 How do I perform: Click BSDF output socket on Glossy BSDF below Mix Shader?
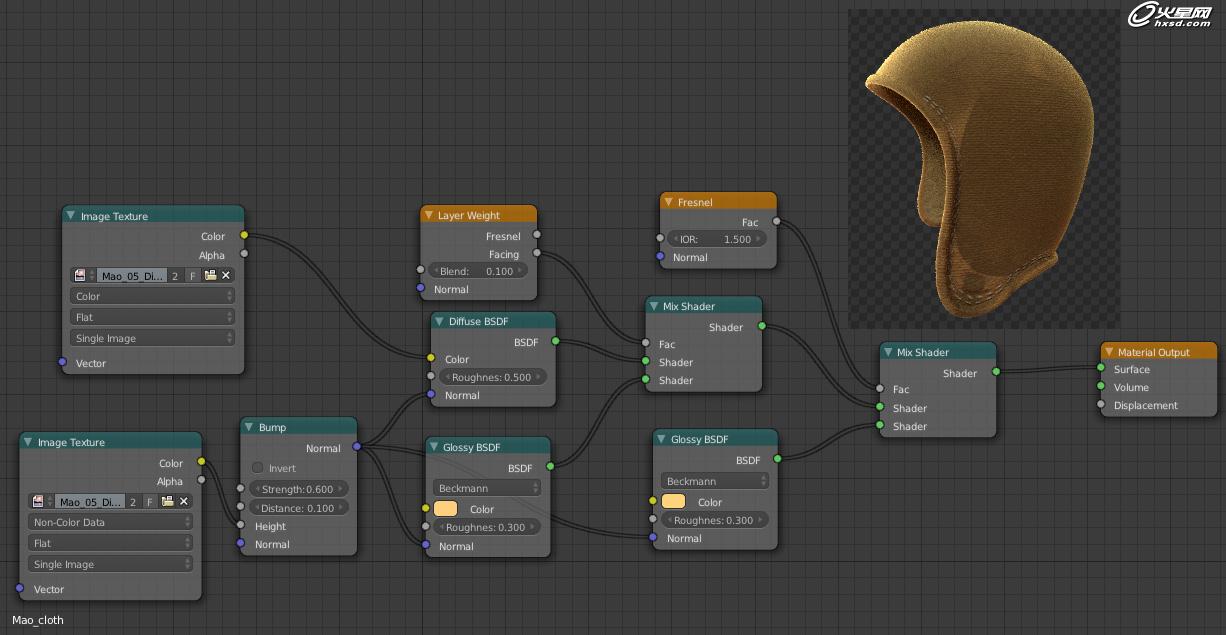[777, 459]
